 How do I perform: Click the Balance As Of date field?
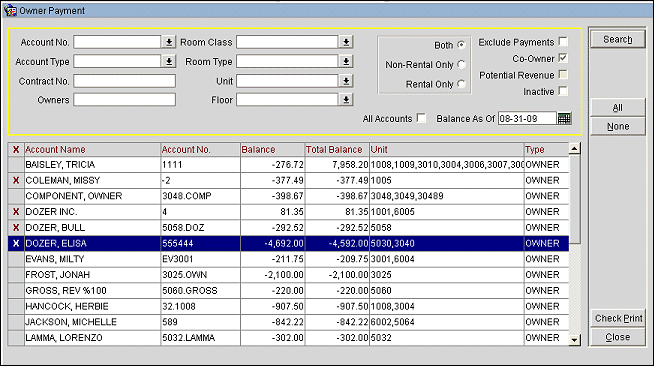[x=527, y=118]
